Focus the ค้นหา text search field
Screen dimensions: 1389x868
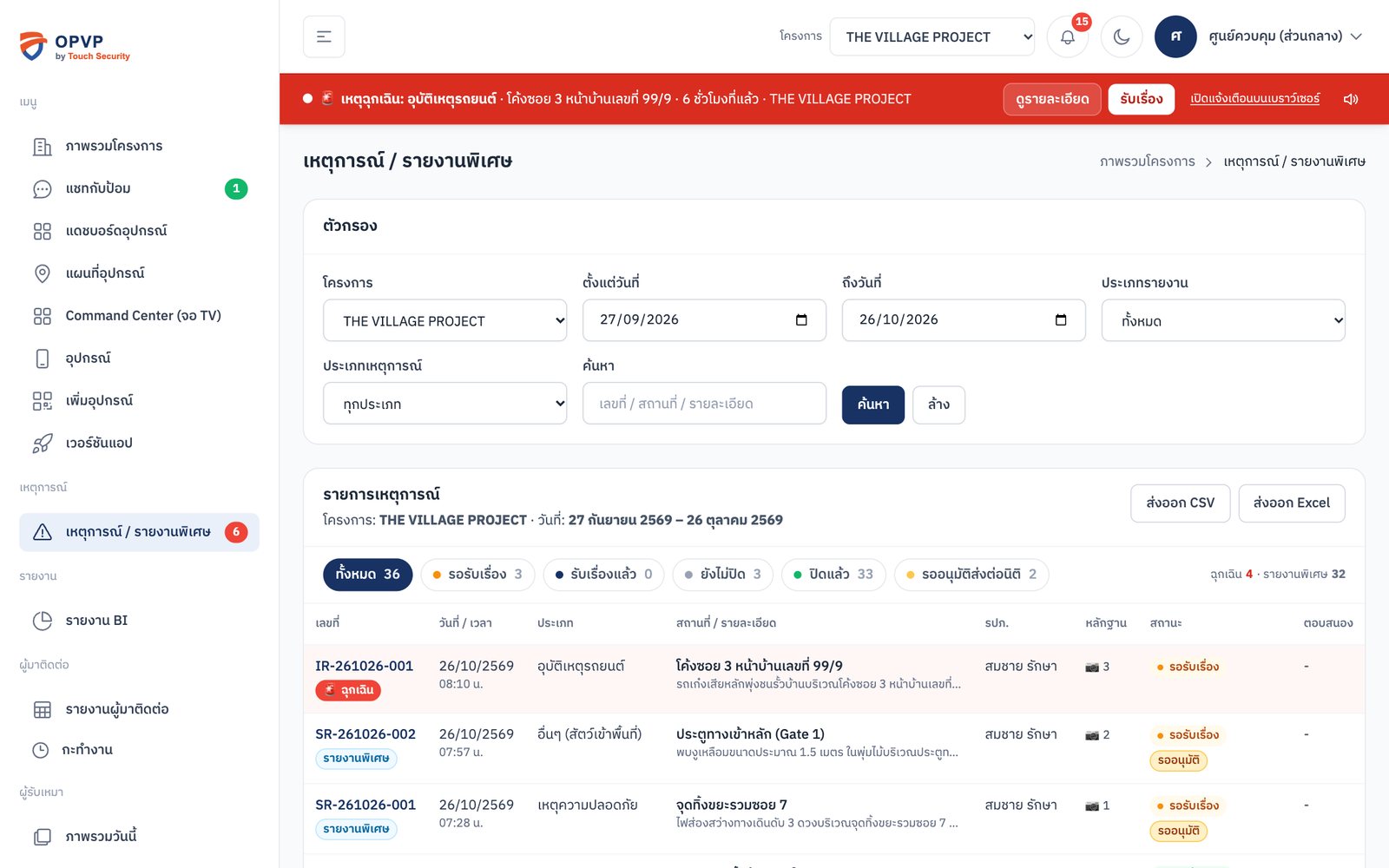pos(704,404)
